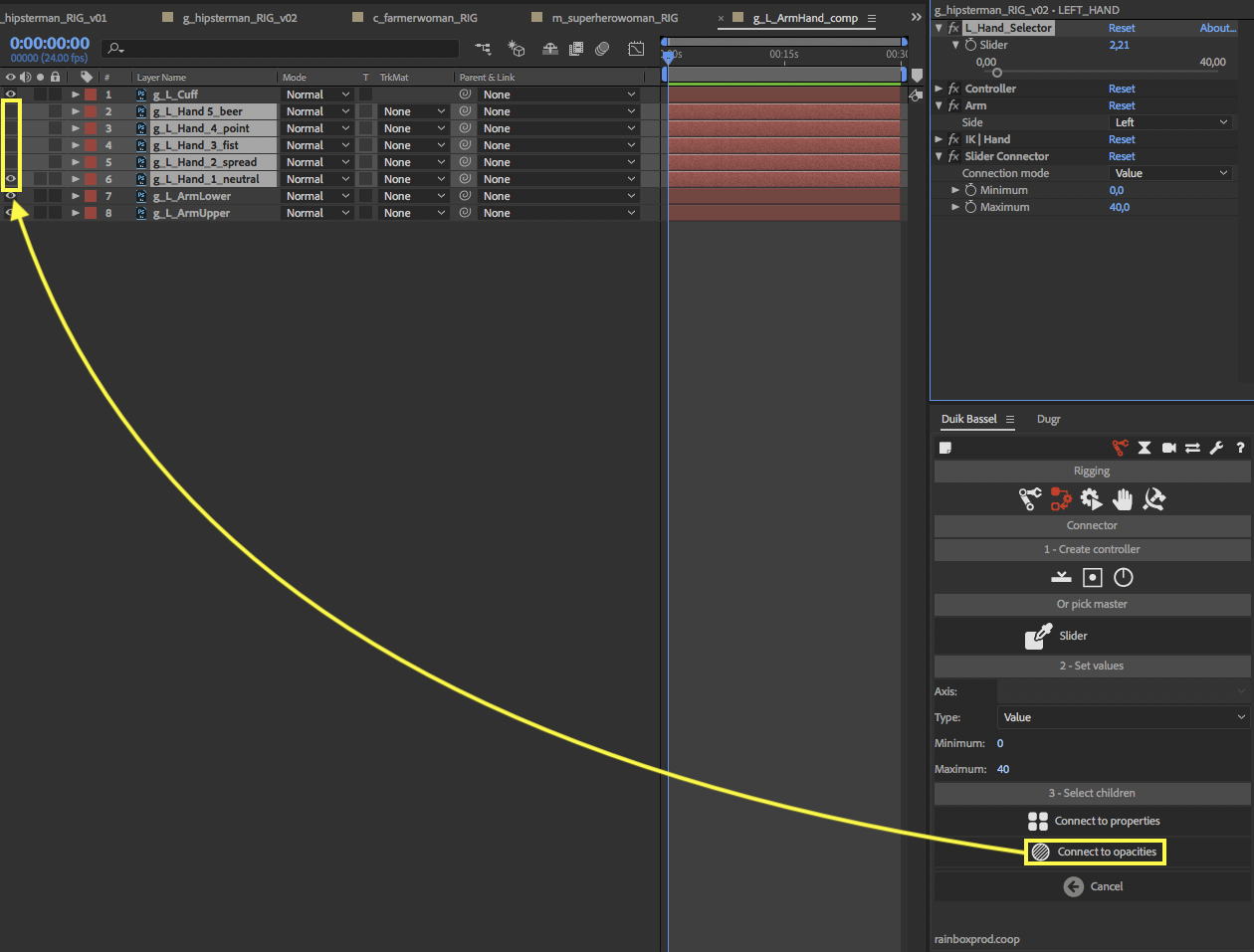Open Duik help question mark

(1240, 448)
